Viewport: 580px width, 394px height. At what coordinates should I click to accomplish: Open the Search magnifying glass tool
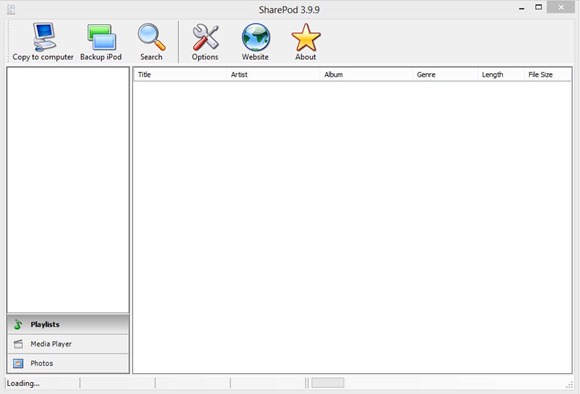[151, 42]
